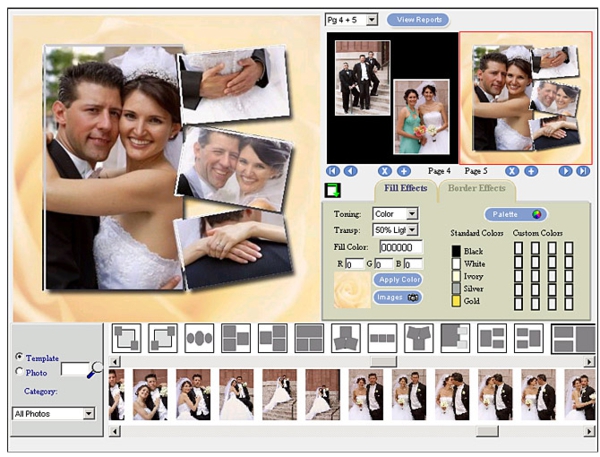Select the Photo radio button
The height and width of the screenshot is (457, 600).
pos(20,371)
